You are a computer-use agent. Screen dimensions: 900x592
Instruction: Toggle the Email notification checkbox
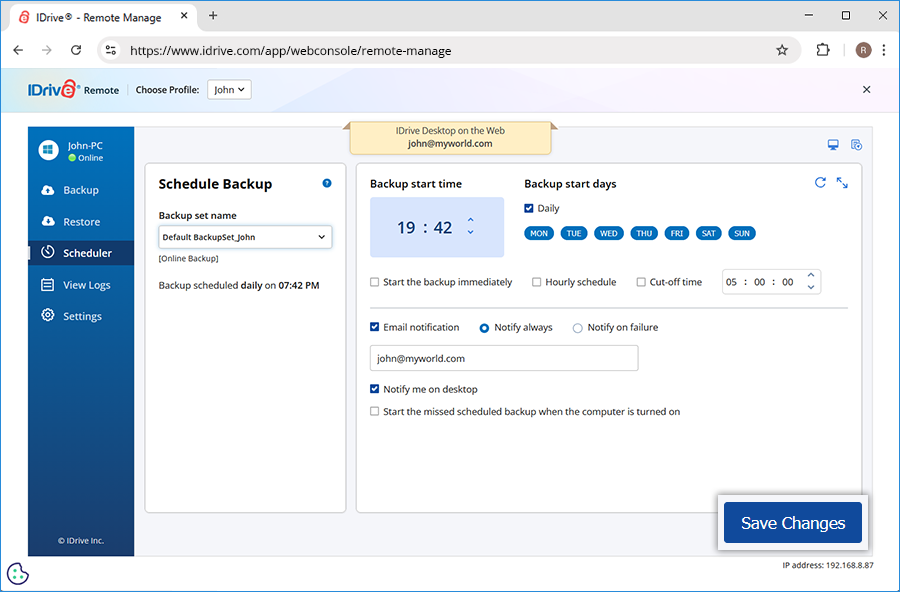pyautogui.click(x=374, y=327)
